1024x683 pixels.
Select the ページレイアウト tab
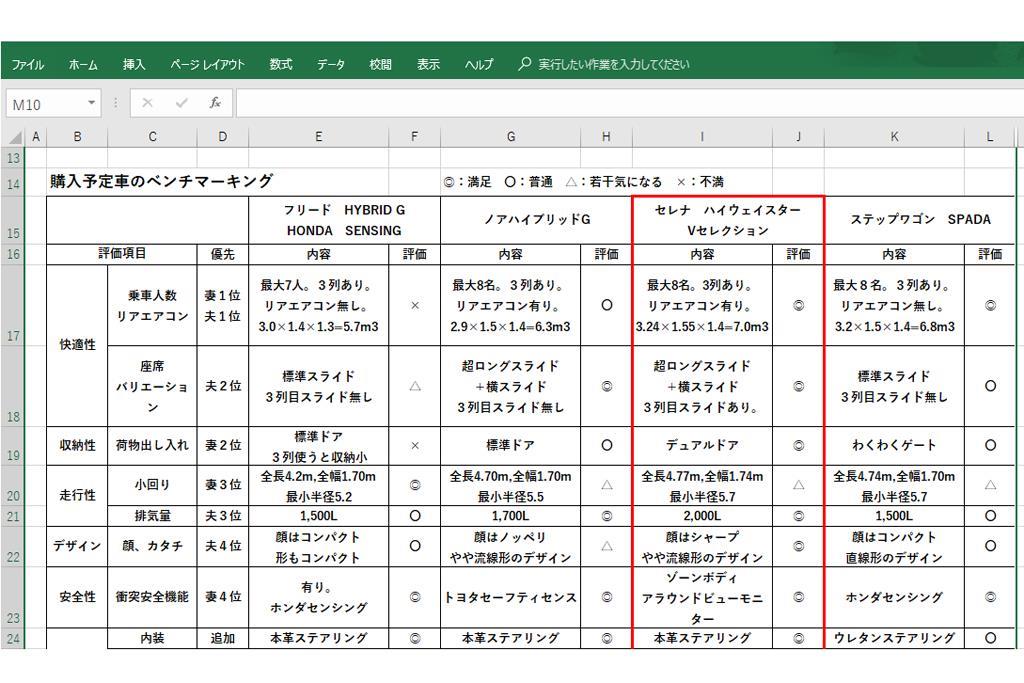click(207, 65)
